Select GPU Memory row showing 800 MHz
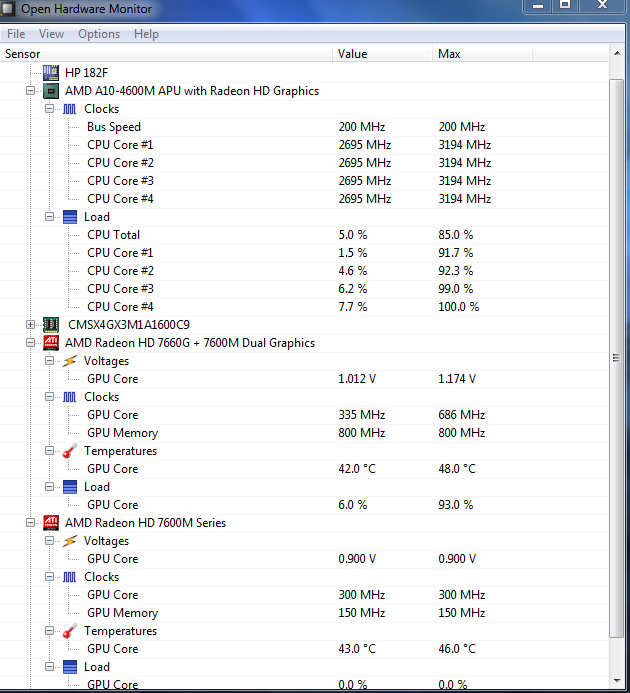The width and height of the screenshot is (630, 693). tap(304, 433)
